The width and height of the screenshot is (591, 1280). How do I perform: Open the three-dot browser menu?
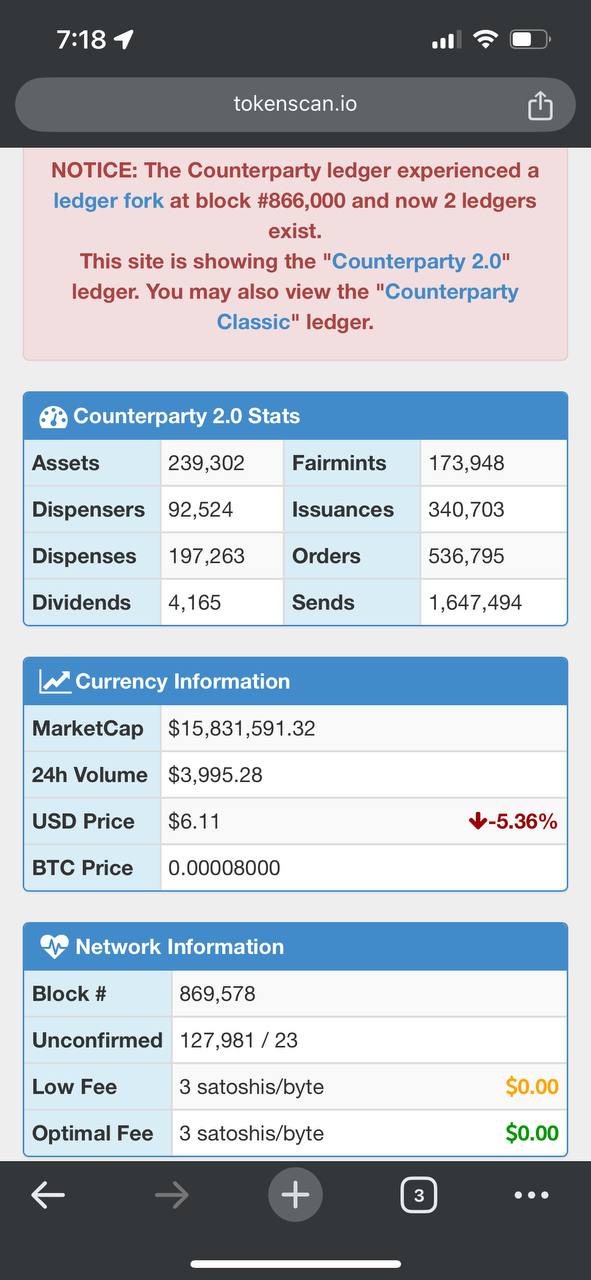[531, 1194]
